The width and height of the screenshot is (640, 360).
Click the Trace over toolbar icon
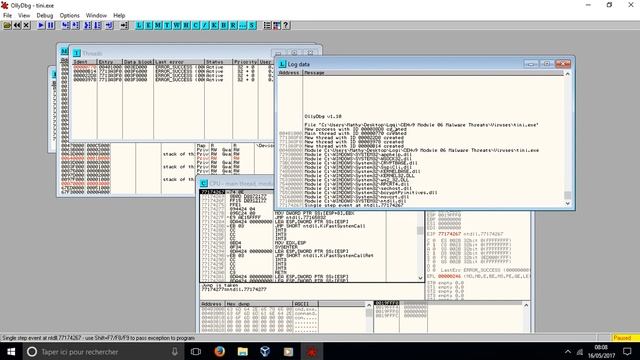click(x=97, y=25)
